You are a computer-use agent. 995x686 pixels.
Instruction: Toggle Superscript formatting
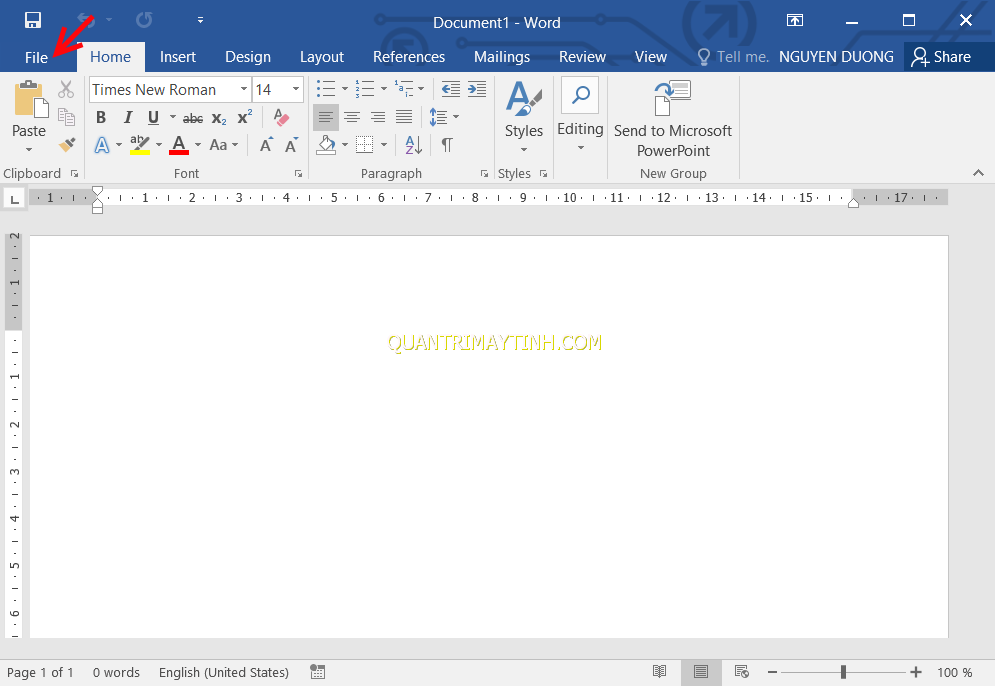coord(244,117)
